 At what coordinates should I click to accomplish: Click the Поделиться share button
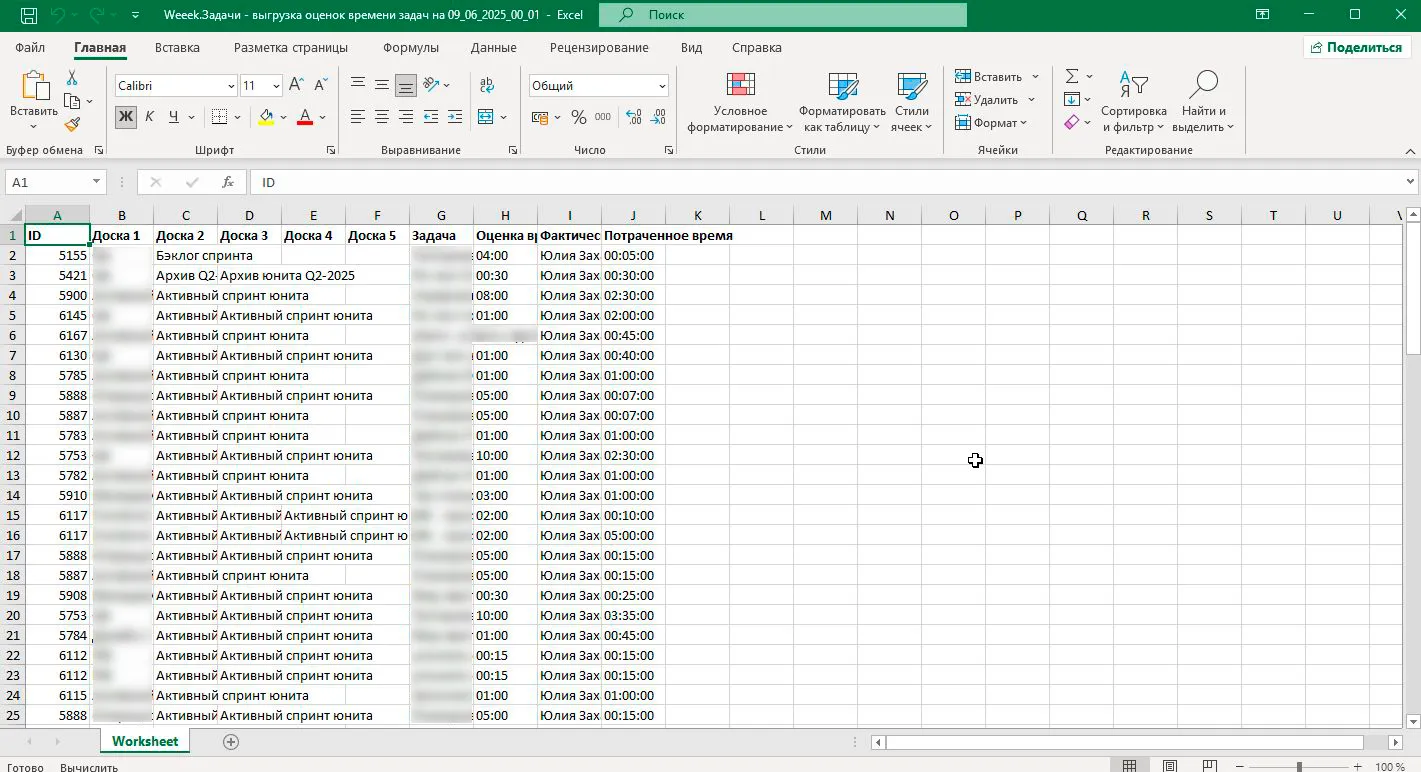1355,47
